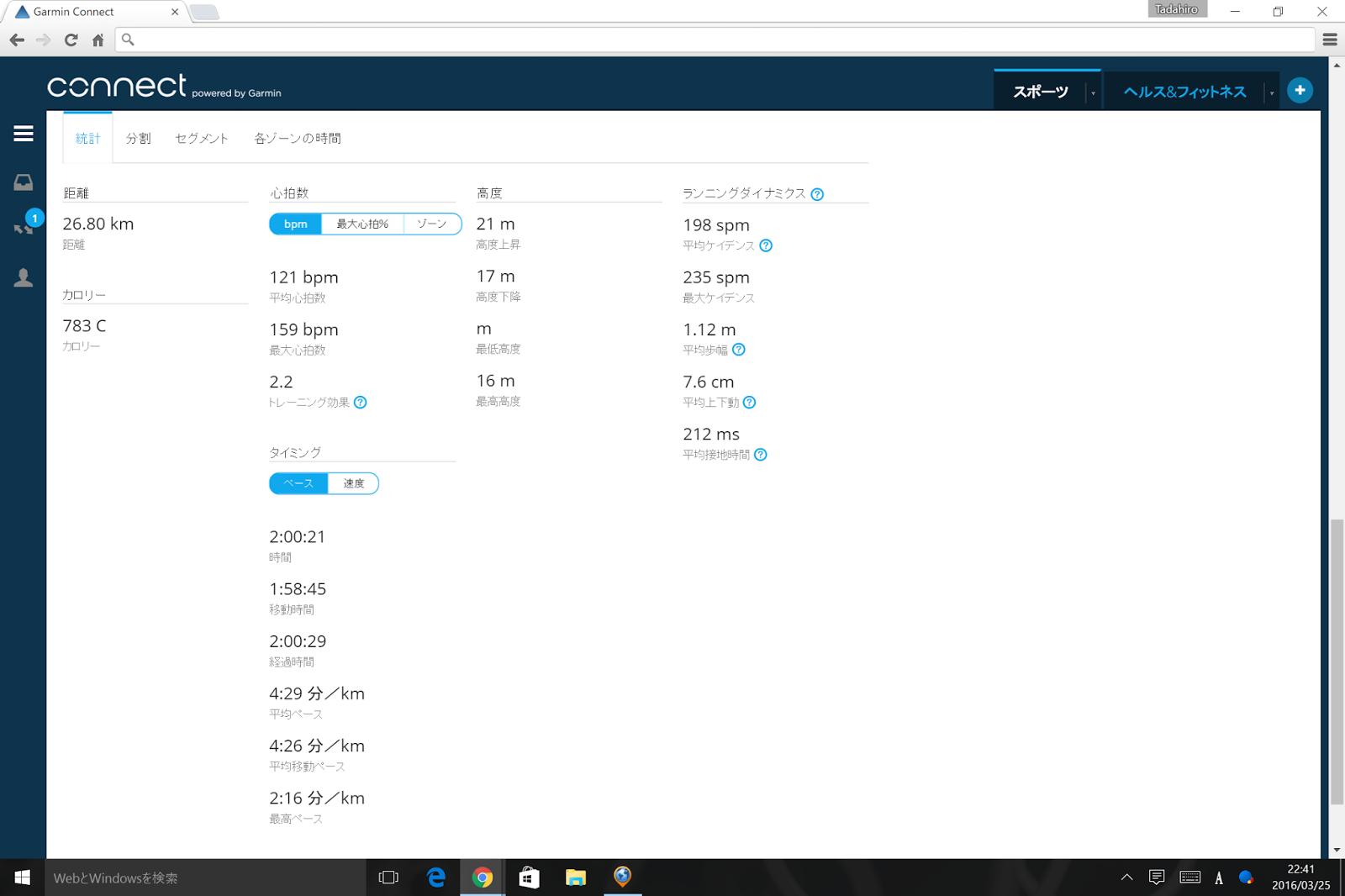
Task: Go to browser home page
Action: pyautogui.click(x=98, y=40)
